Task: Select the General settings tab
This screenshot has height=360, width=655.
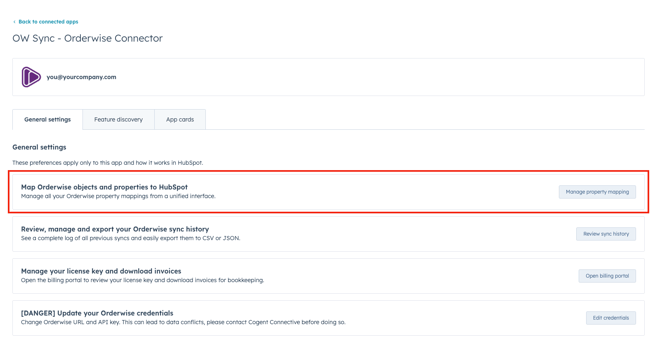Action: pyautogui.click(x=48, y=119)
